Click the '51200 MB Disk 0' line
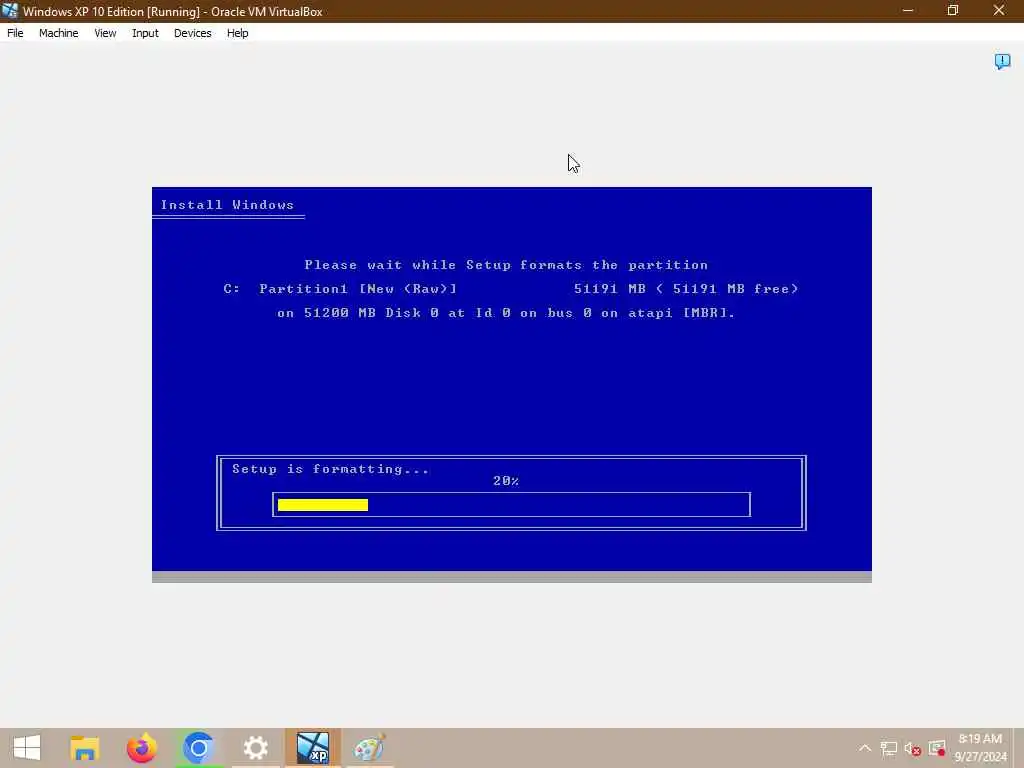Screen dimensions: 1024x768 click(x=506, y=313)
